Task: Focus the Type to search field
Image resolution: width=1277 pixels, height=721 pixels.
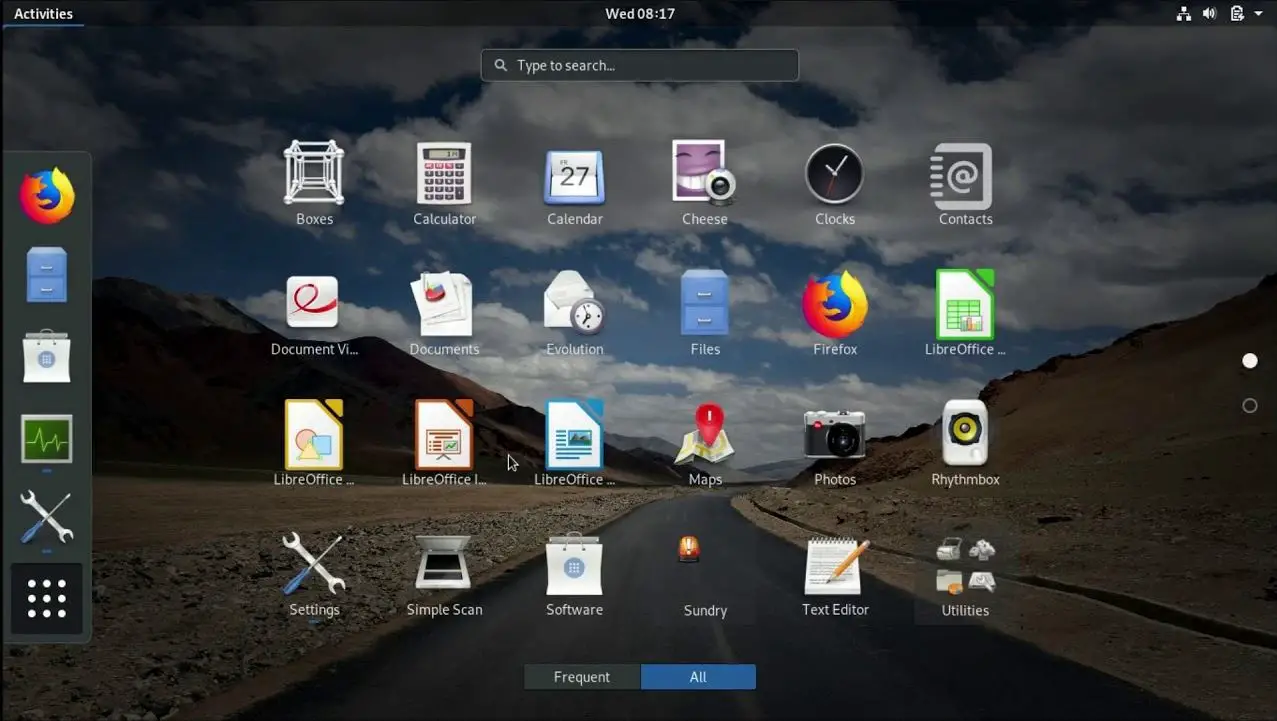Action: point(640,65)
